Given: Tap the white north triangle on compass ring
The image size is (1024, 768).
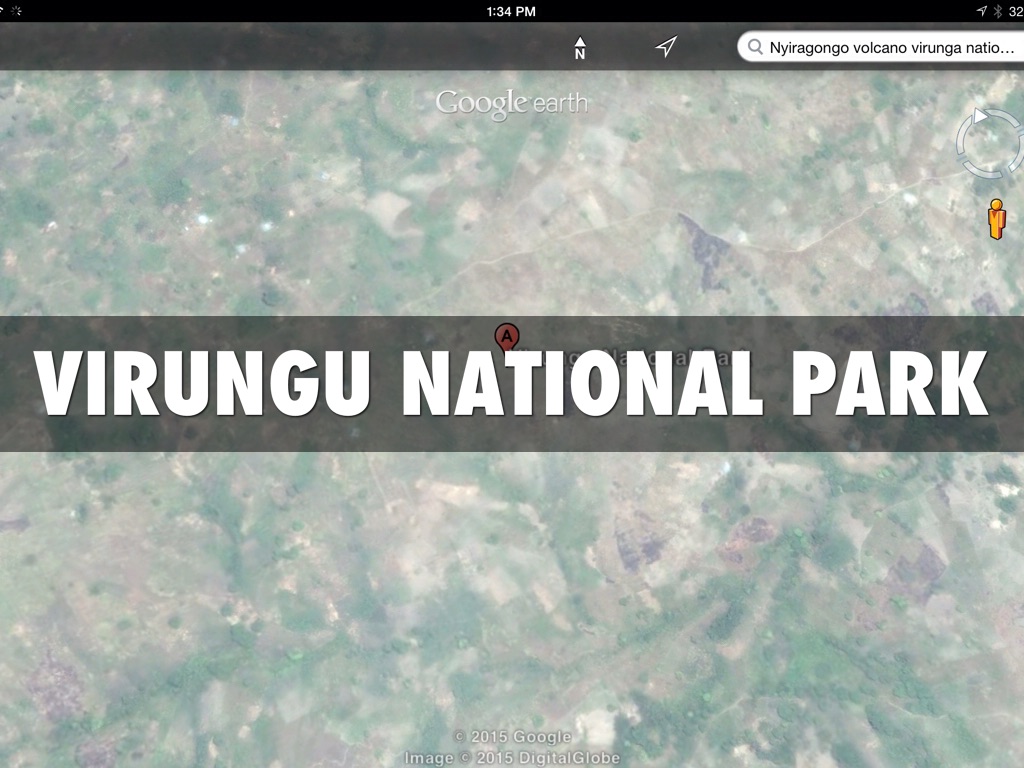Looking at the screenshot, I should point(981,116).
